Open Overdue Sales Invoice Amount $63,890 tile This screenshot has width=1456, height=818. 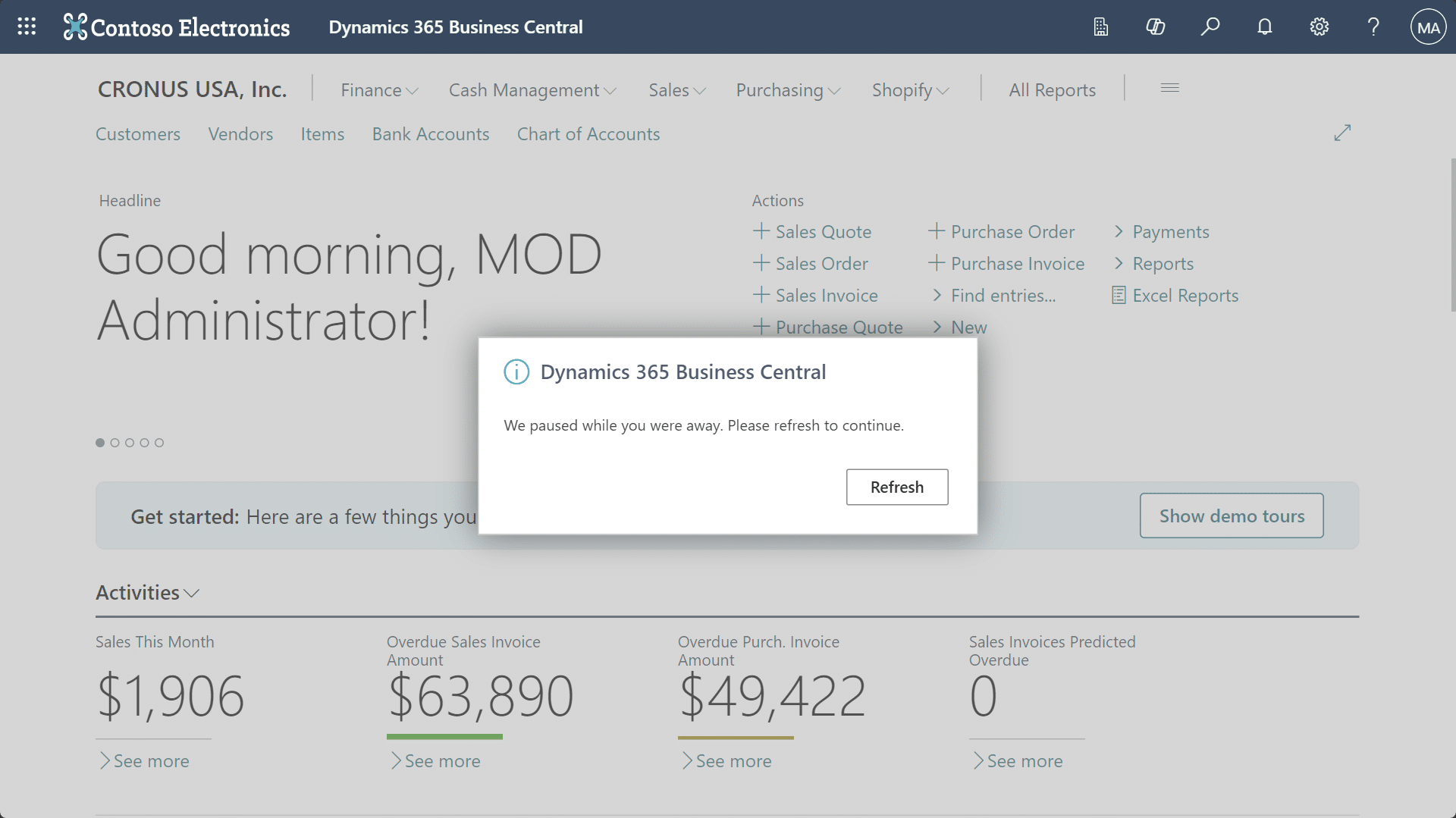click(481, 695)
